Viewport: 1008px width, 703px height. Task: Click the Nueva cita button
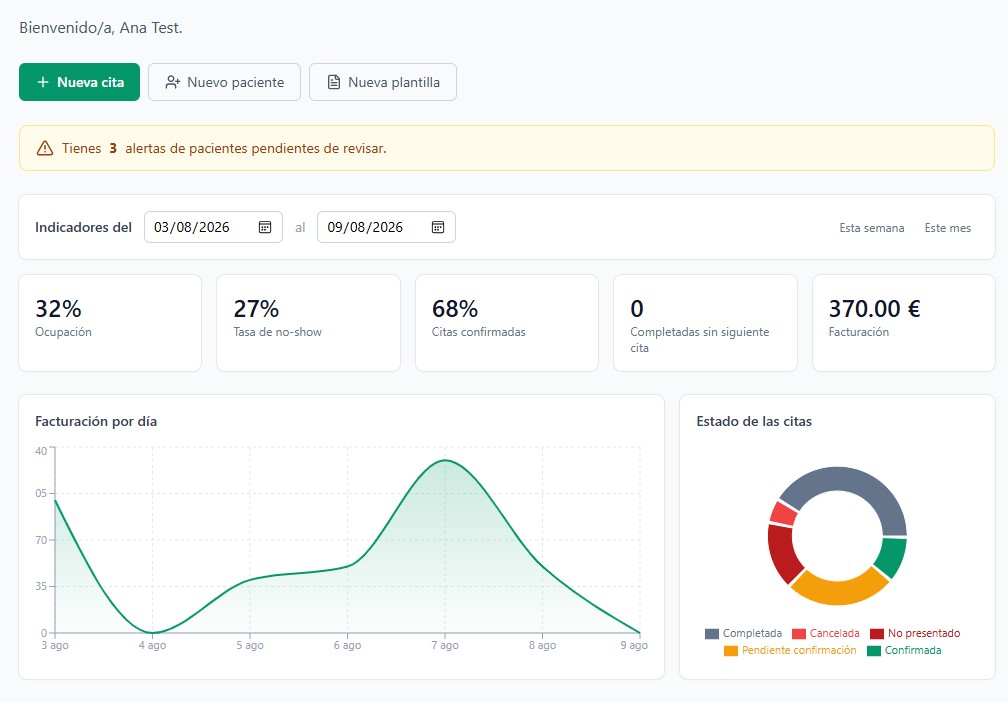coord(79,82)
